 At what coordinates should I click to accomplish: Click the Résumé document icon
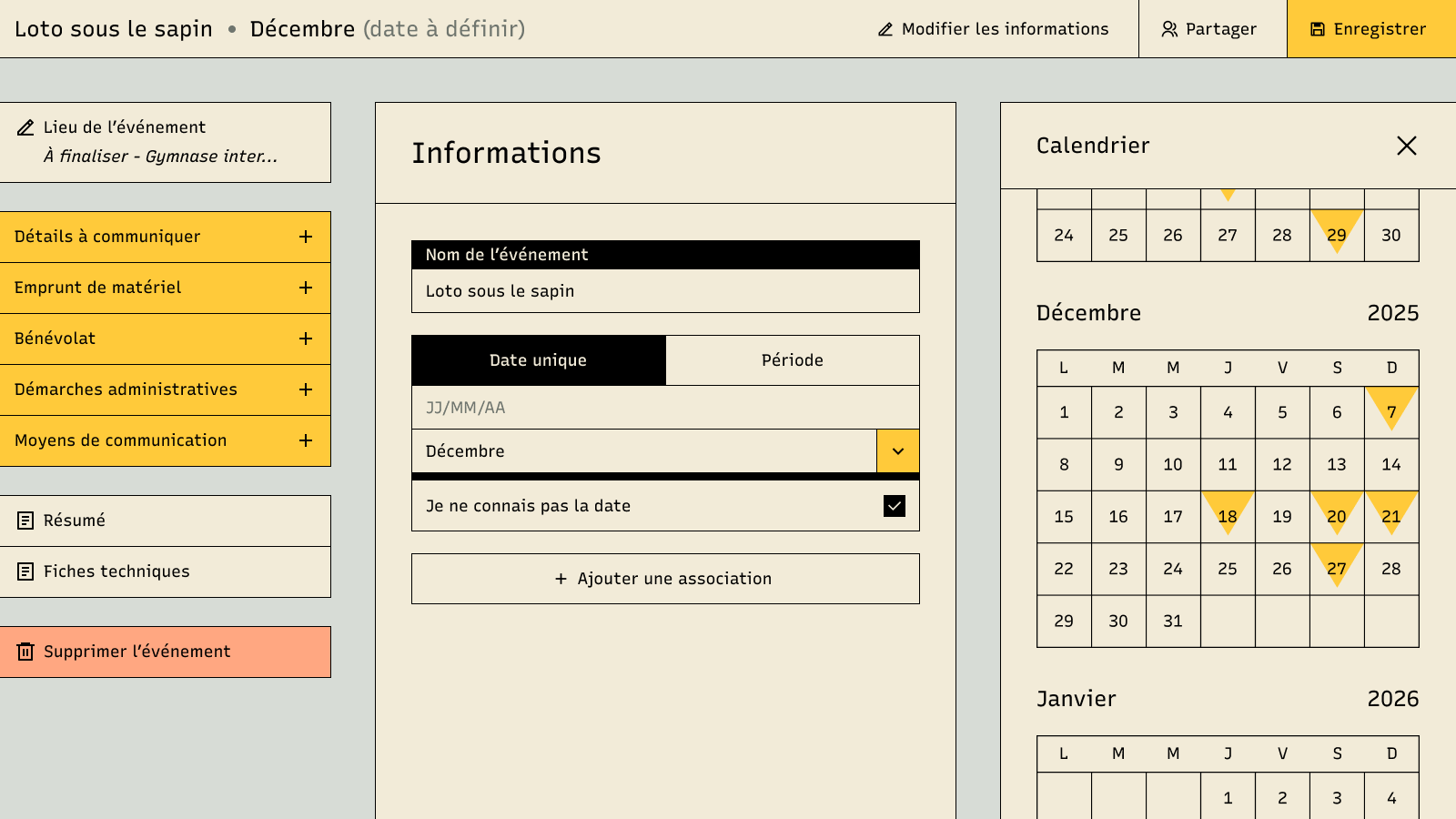coord(25,521)
